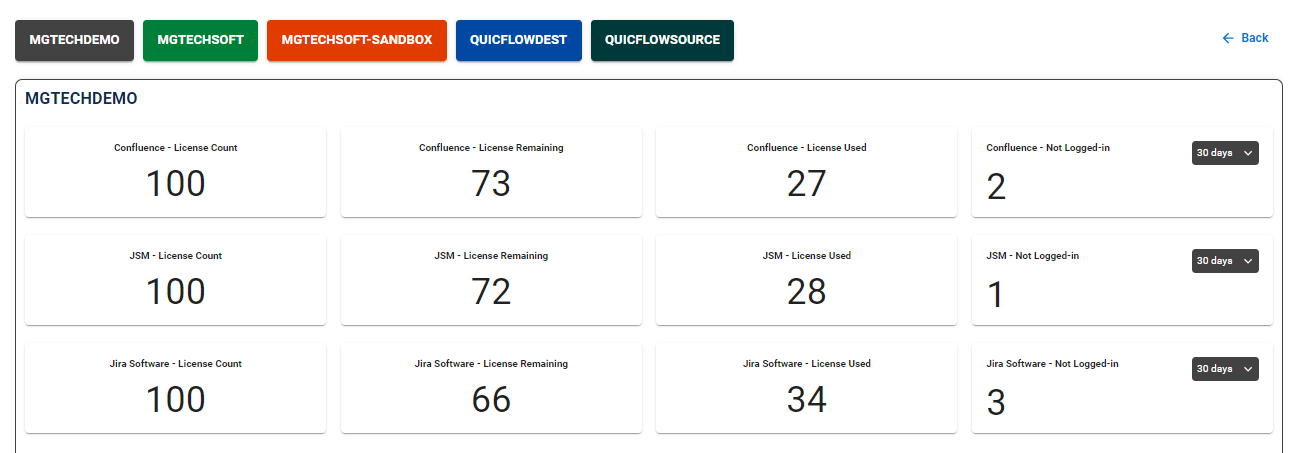Click the Jira Software remaining value 66
Viewport: 1298px width, 453px height.
pos(491,400)
